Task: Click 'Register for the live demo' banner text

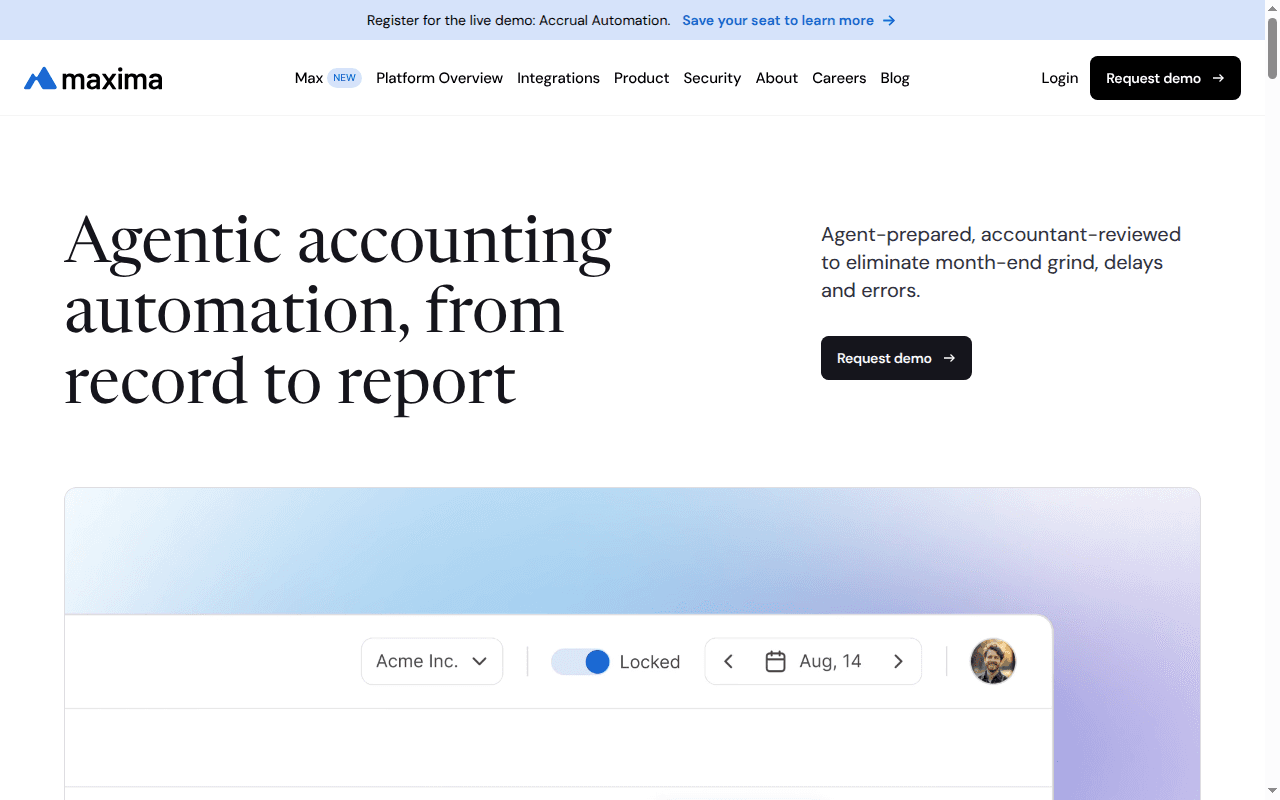Action: coord(519,20)
